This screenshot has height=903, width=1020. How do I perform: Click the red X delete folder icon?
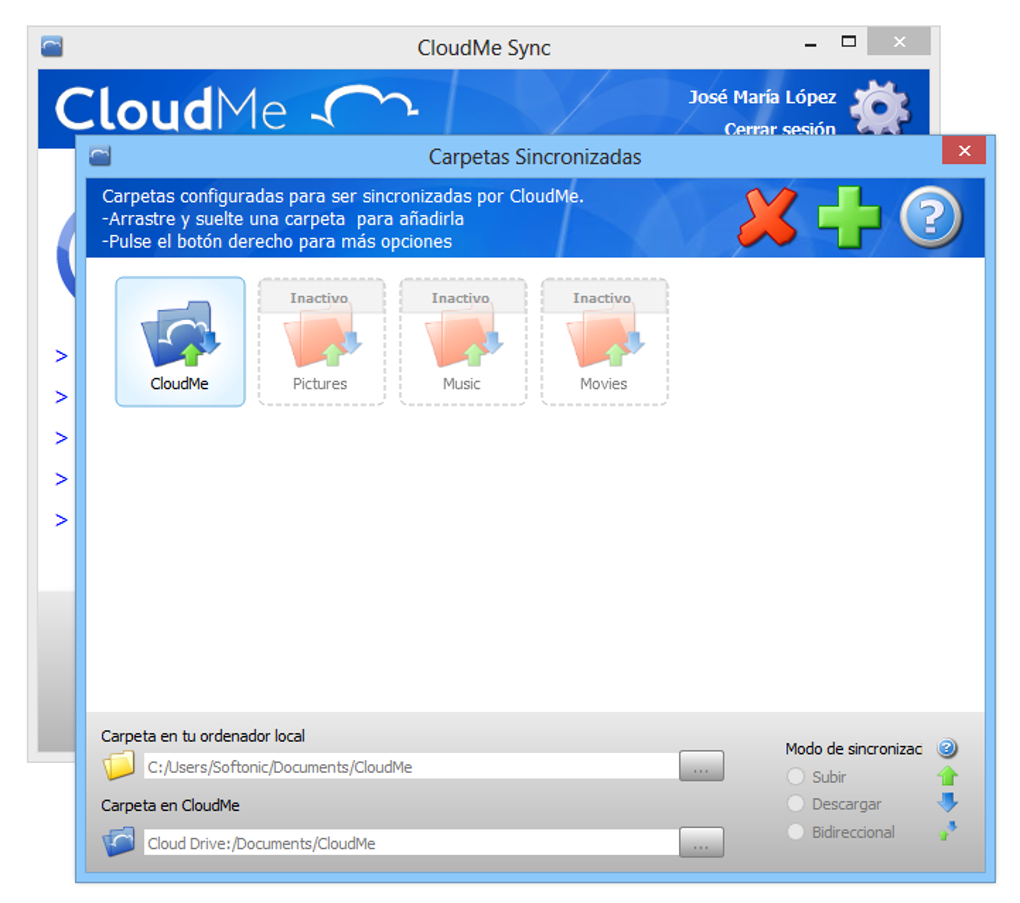pyautogui.click(x=766, y=217)
